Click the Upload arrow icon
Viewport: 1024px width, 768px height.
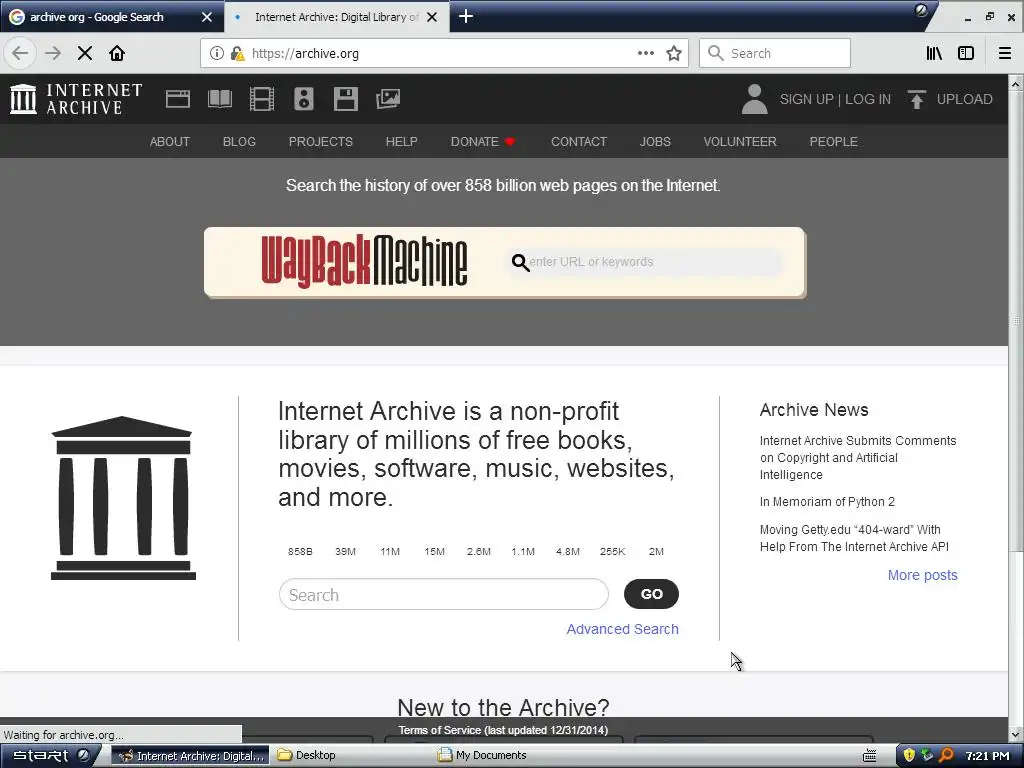(x=916, y=99)
